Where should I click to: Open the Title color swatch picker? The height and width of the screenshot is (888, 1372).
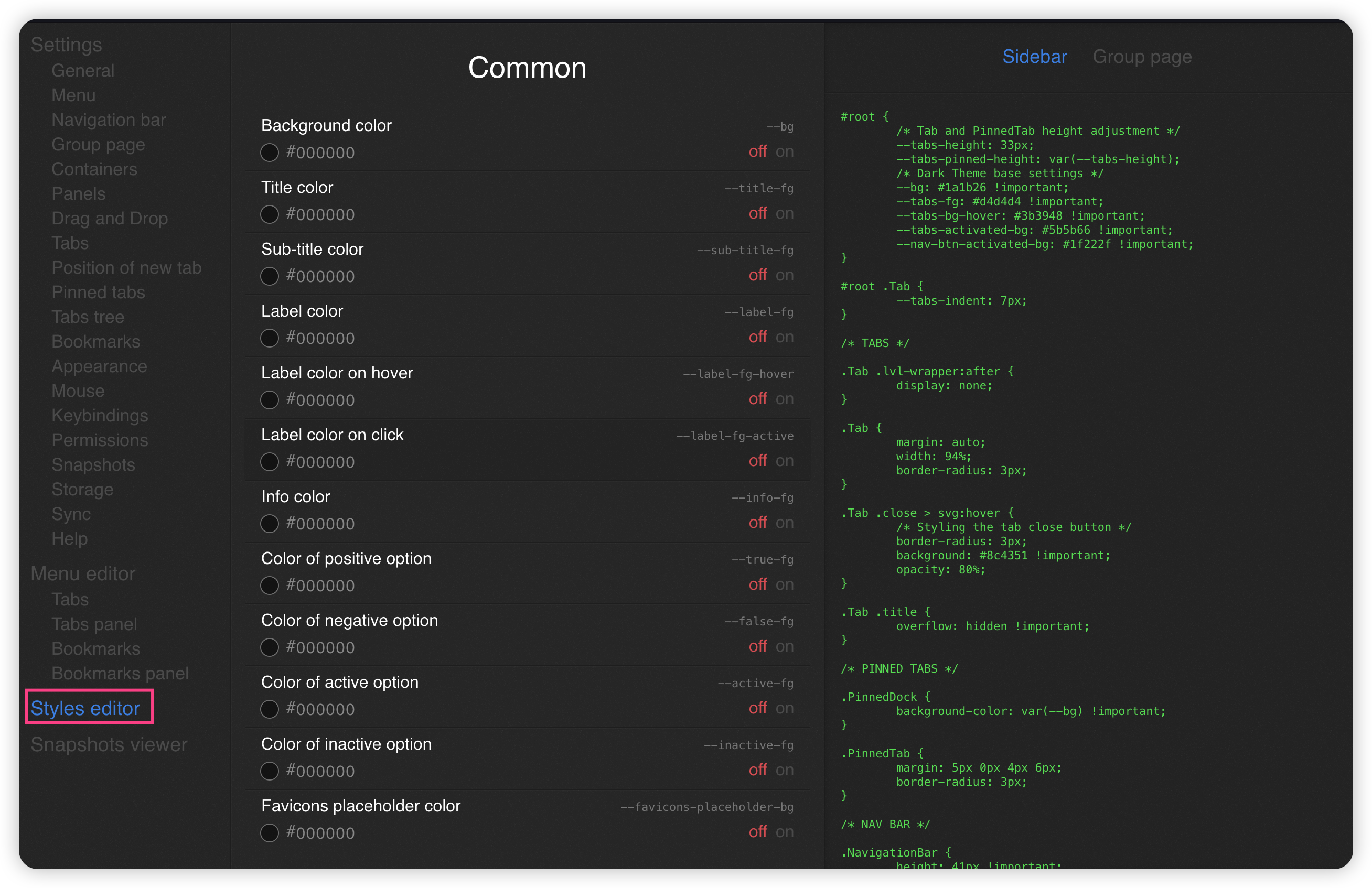coord(269,214)
